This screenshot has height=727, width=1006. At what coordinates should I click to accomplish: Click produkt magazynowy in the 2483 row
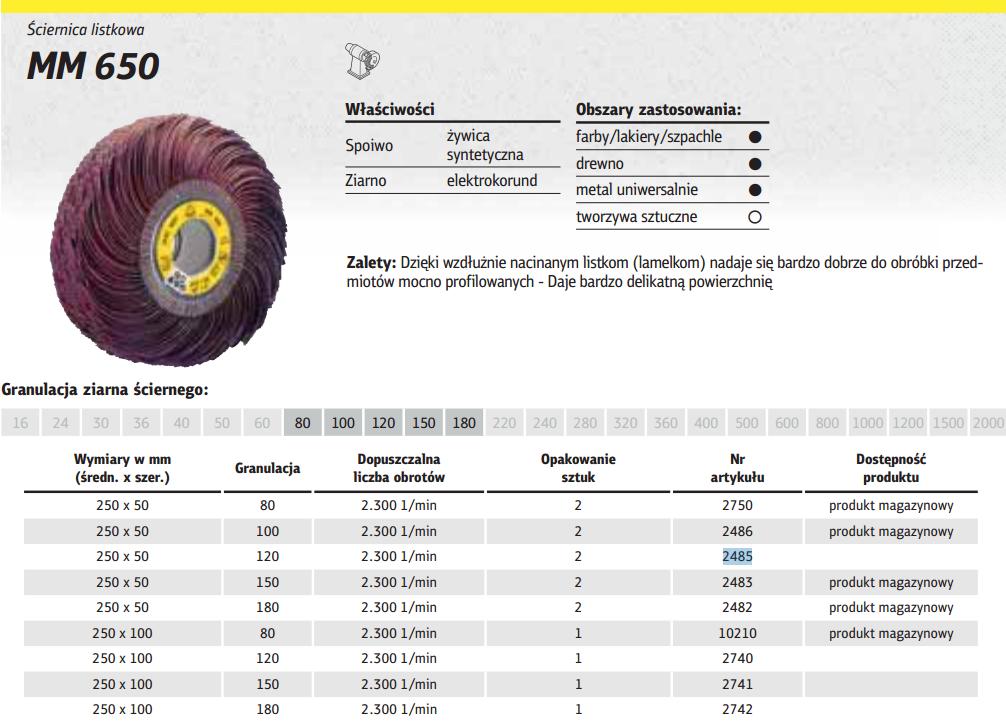[x=891, y=583]
